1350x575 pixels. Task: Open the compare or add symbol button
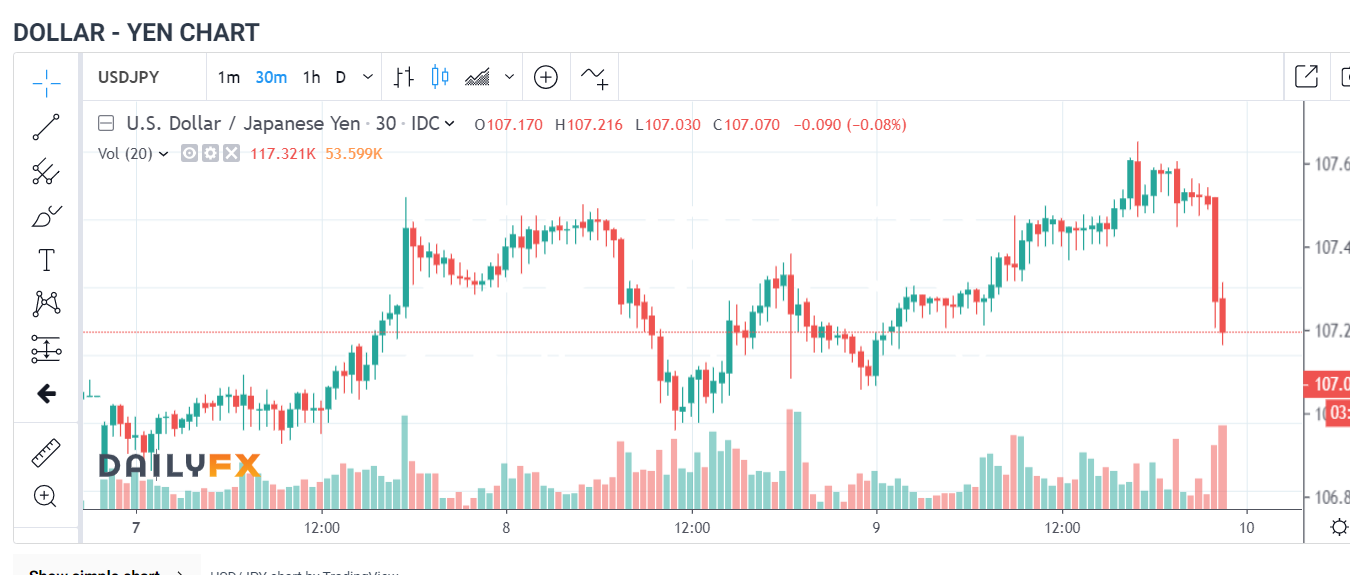(545, 77)
